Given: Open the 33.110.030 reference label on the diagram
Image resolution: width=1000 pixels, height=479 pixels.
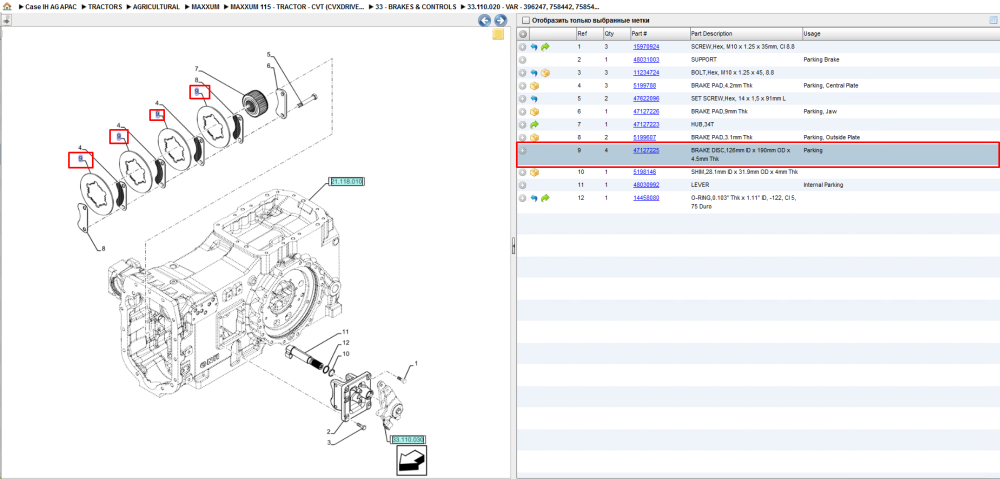Looking at the screenshot, I should 408,440.
